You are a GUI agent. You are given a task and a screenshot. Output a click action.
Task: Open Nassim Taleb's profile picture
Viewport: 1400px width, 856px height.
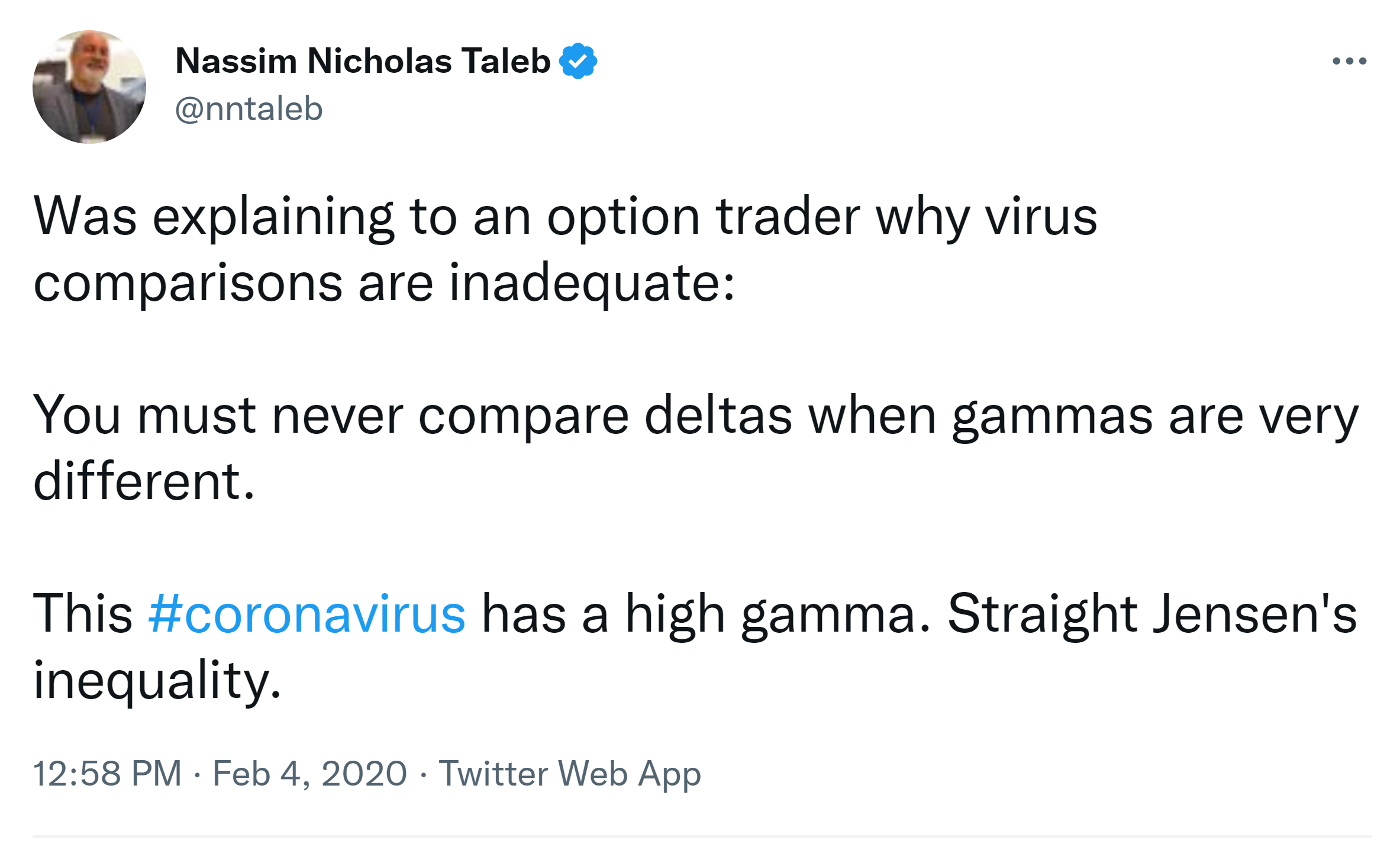89,87
